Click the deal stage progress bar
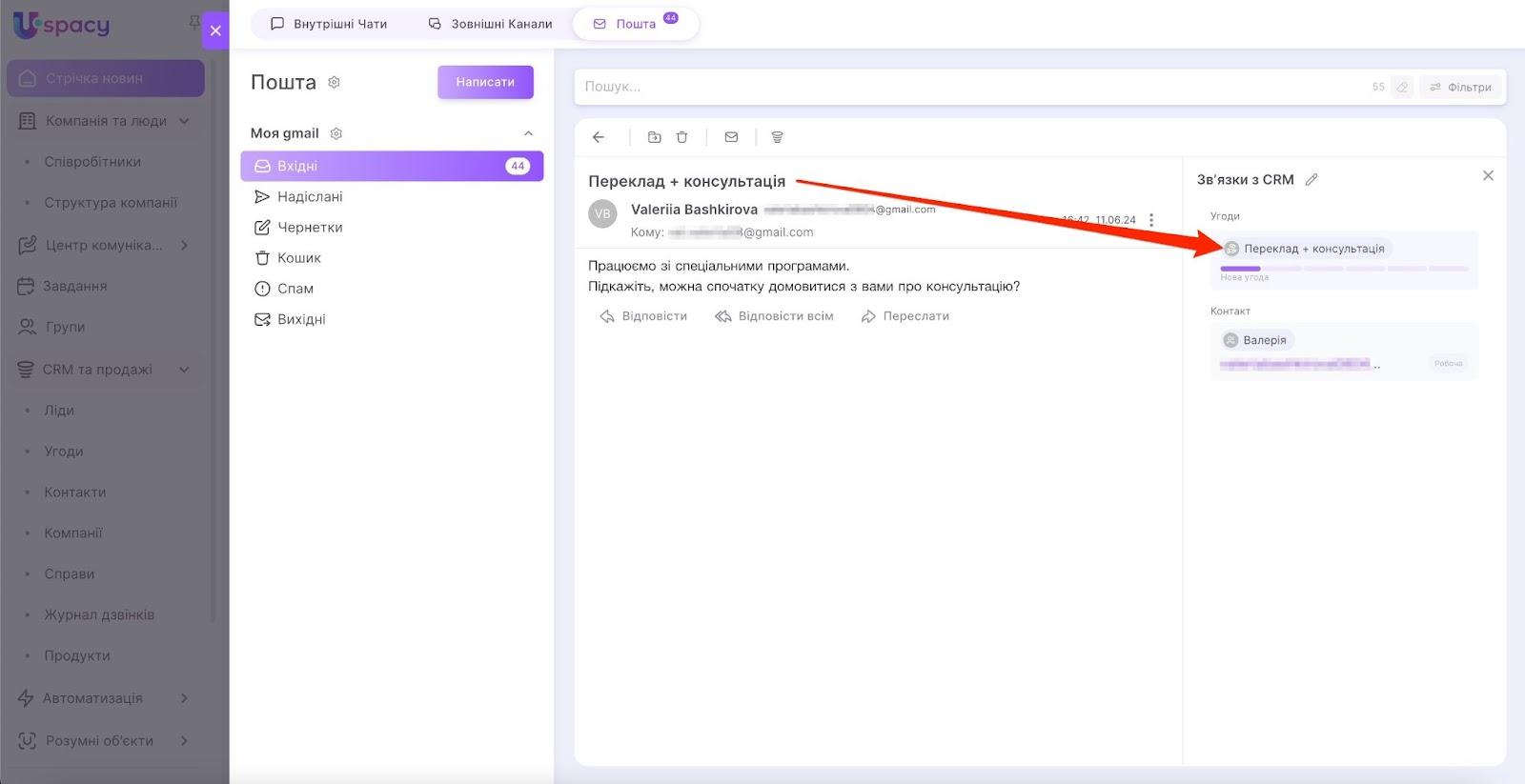Screen dimensions: 1525x784 pyautogui.click(x=1344, y=269)
